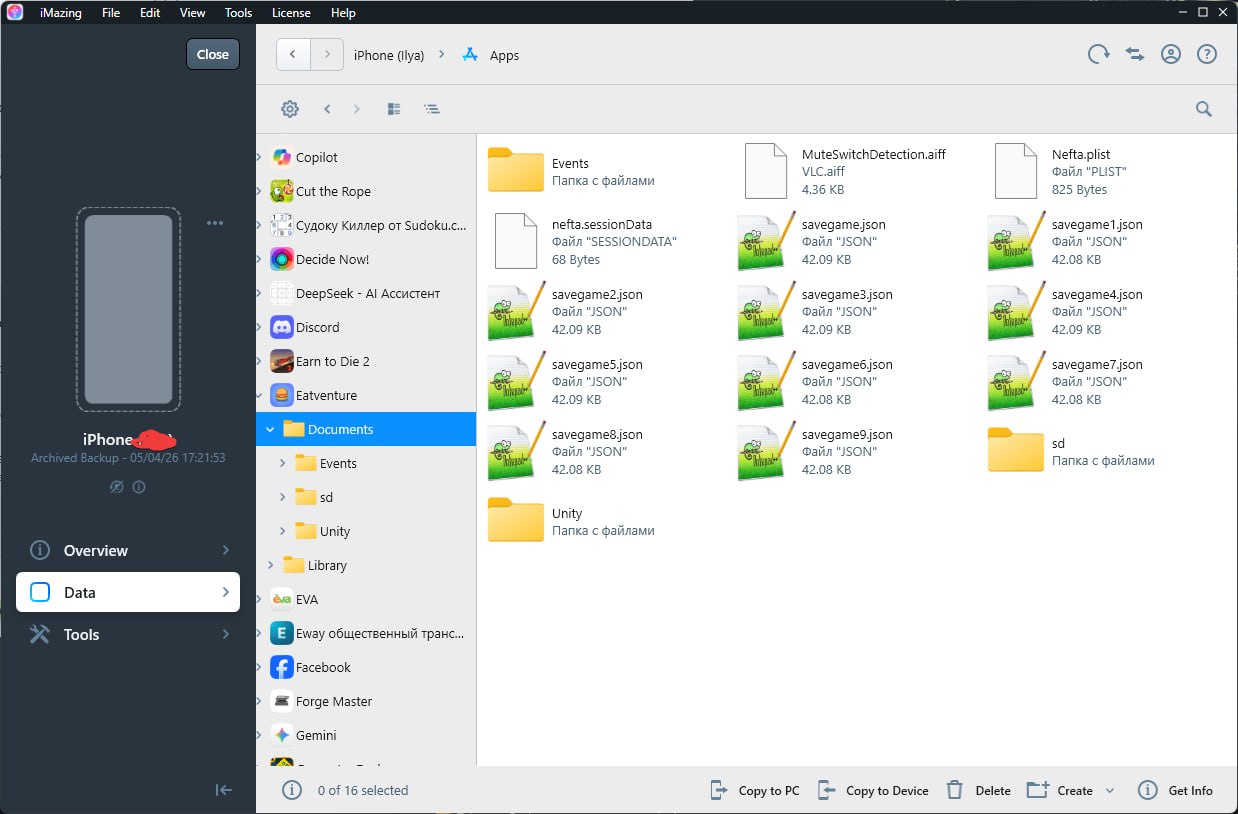Click the selection info icon in status bar
1238x814 pixels.
[292, 790]
